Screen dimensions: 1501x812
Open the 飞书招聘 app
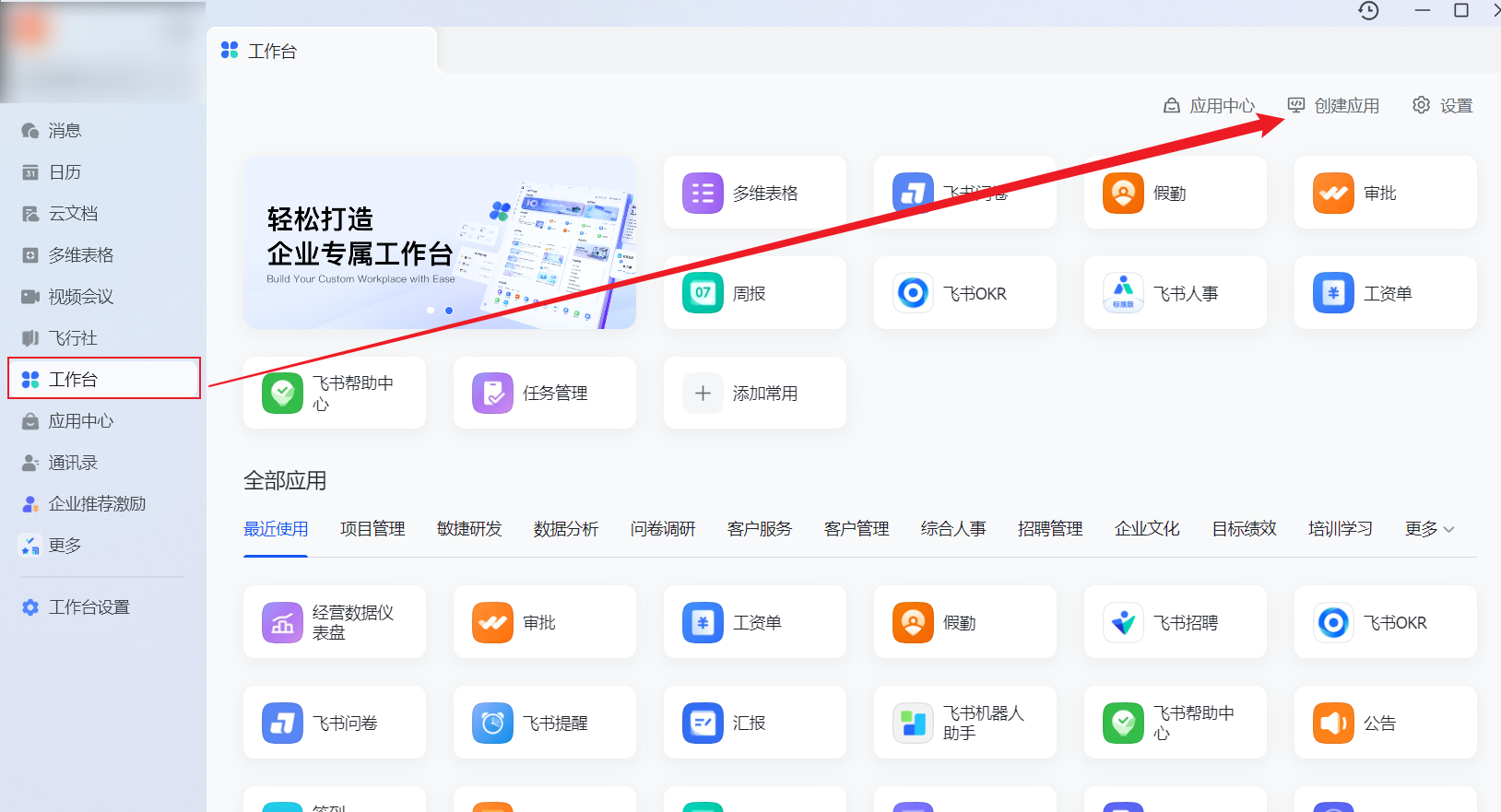[x=1175, y=622]
